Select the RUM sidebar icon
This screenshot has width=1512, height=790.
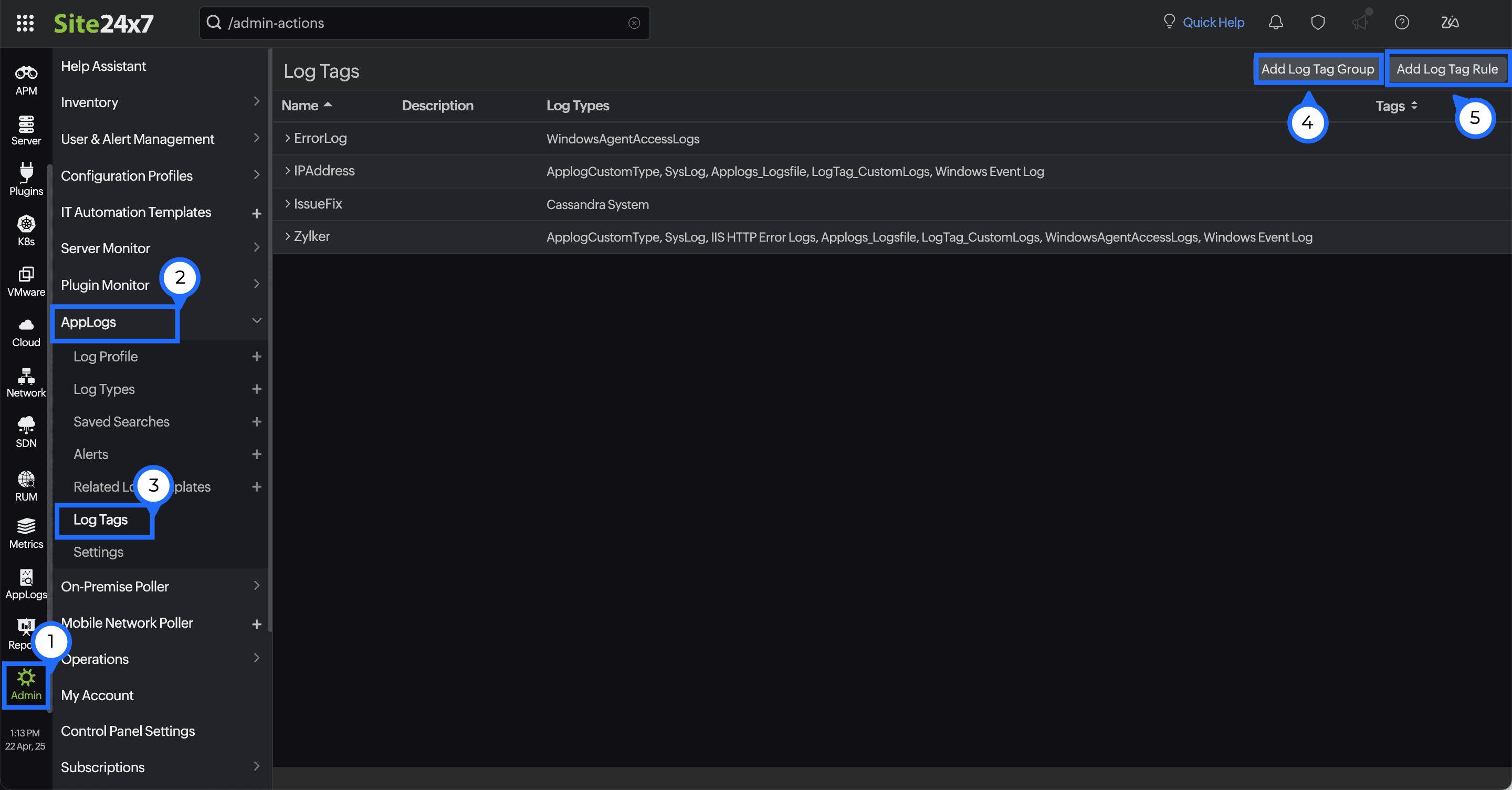point(25,483)
